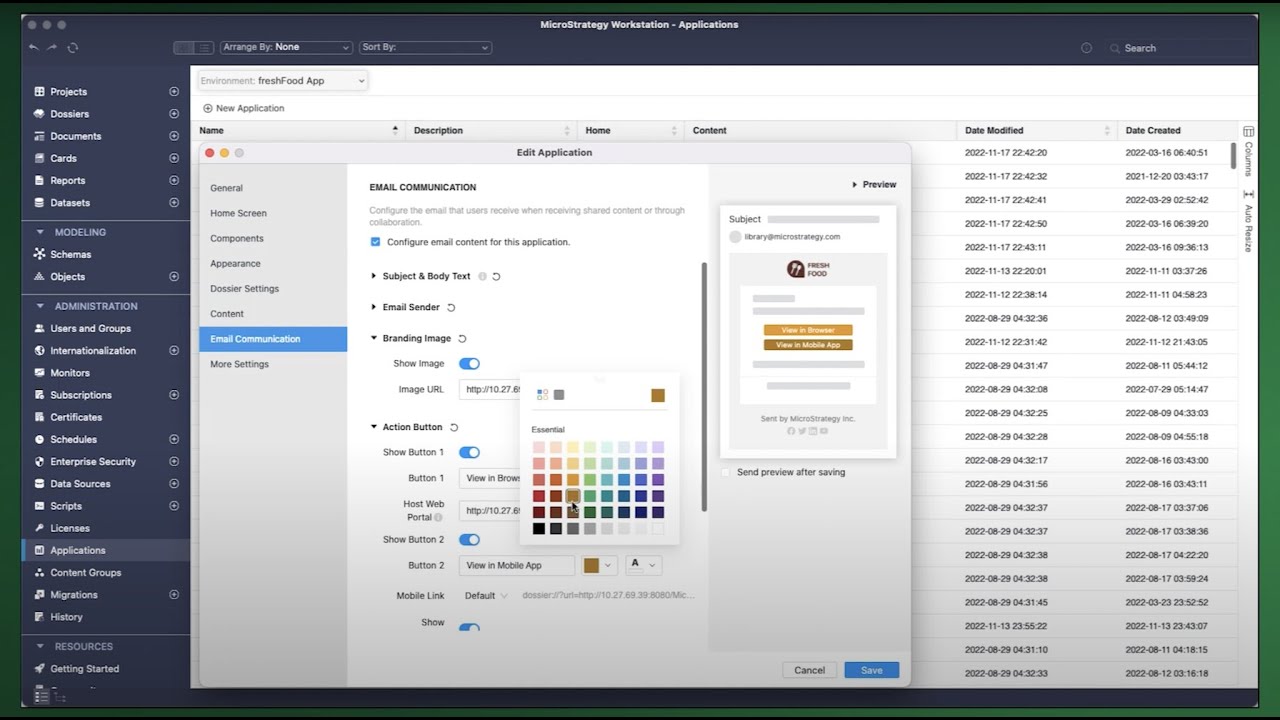The image size is (1280, 720).
Task: Open the Scripts sidebar icon
Action: pyautogui.click(x=40, y=506)
